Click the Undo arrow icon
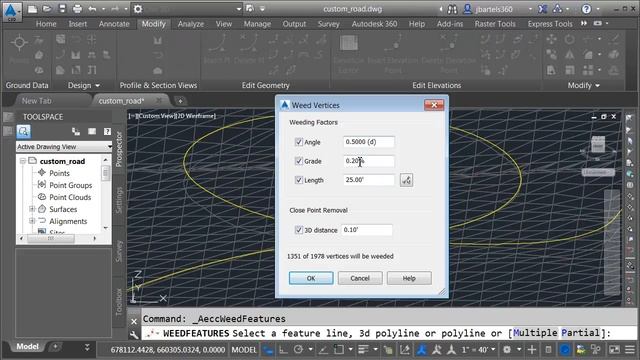This screenshot has width=640, height=360. coord(92,9)
